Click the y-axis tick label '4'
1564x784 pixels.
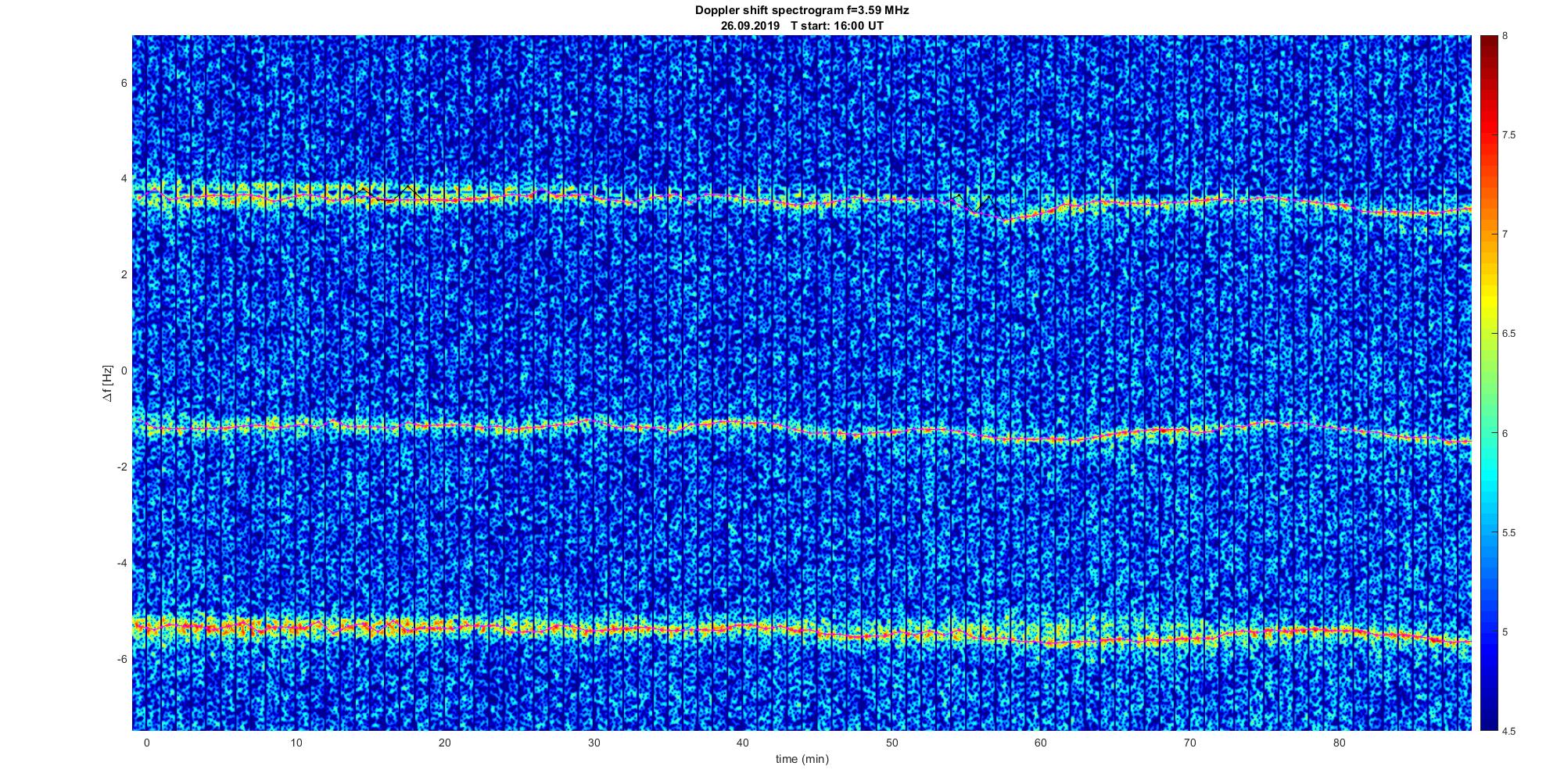pyautogui.click(x=123, y=178)
